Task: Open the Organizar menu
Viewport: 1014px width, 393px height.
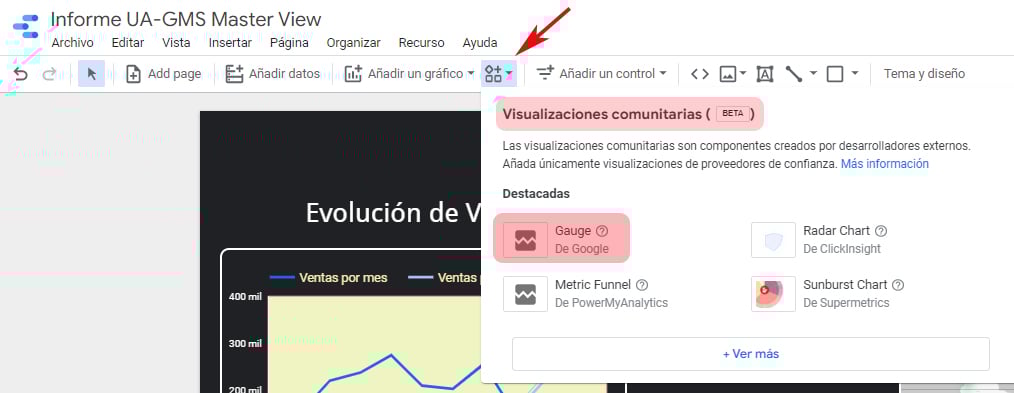Action: (353, 43)
